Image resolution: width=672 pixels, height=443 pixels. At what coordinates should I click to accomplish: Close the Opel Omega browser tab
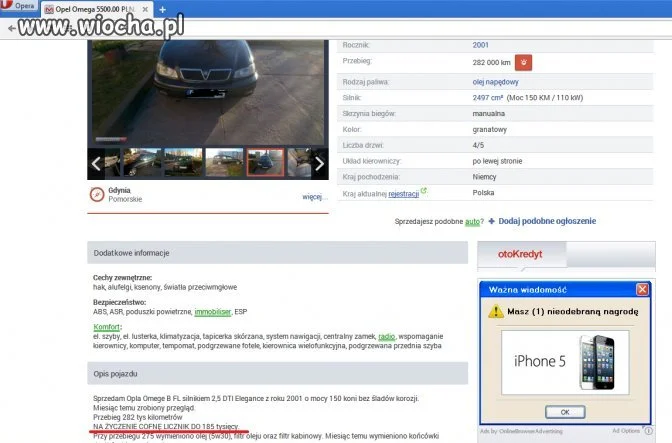145,9
